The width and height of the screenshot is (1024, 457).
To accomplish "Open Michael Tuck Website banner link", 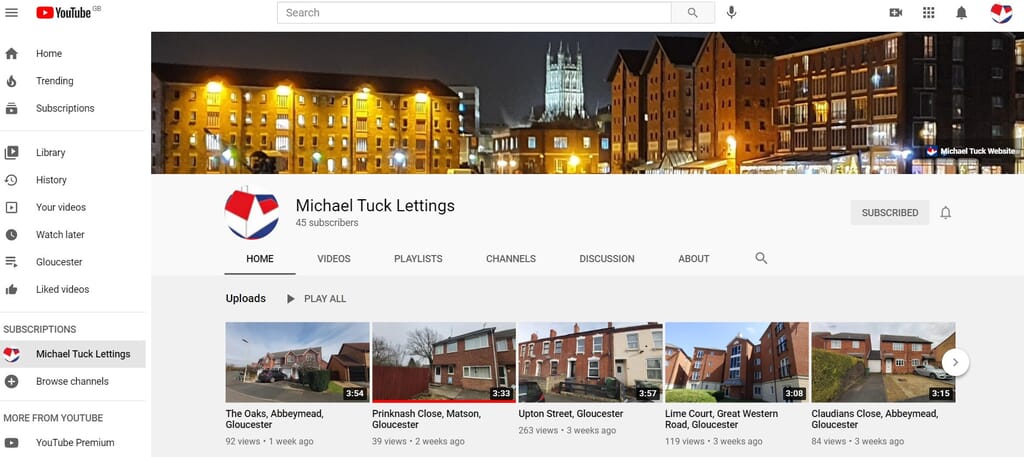I will click(x=971, y=151).
